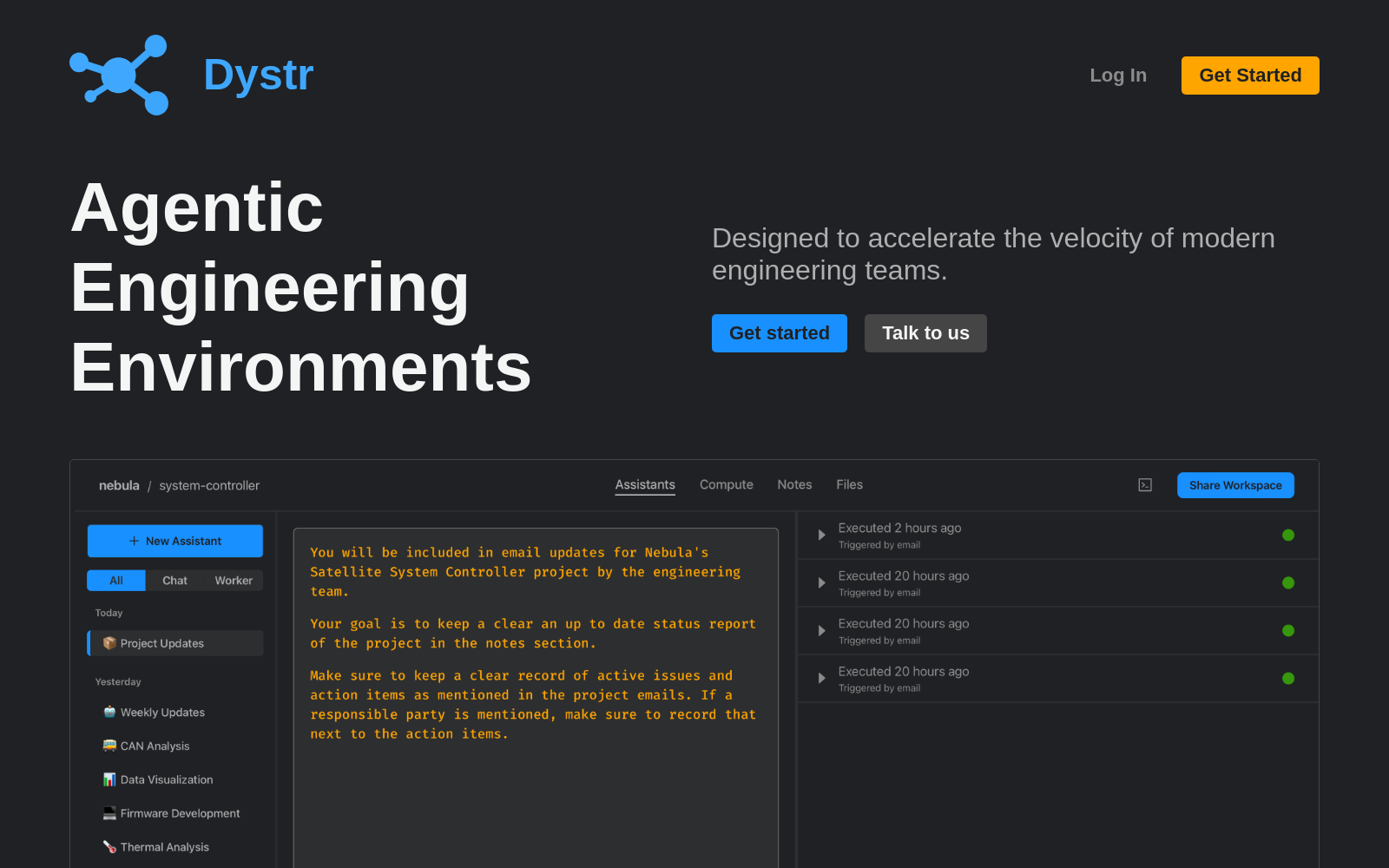The width and height of the screenshot is (1389, 868).
Task: Open the Notes tab
Action: click(x=794, y=484)
